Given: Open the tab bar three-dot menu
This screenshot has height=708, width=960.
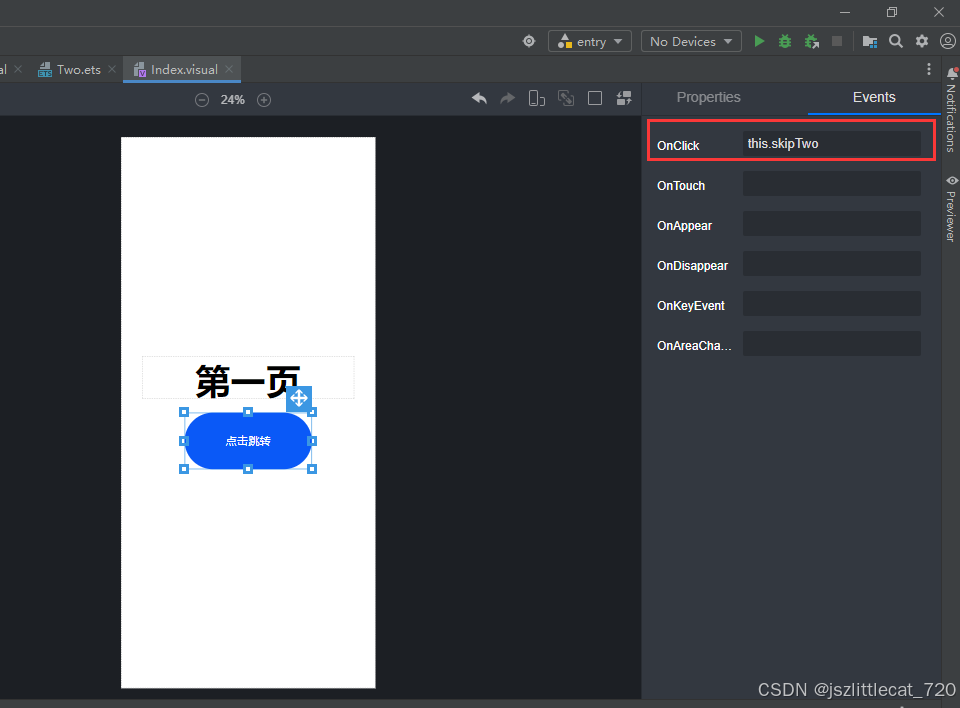Looking at the screenshot, I should click(x=929, y=70).
